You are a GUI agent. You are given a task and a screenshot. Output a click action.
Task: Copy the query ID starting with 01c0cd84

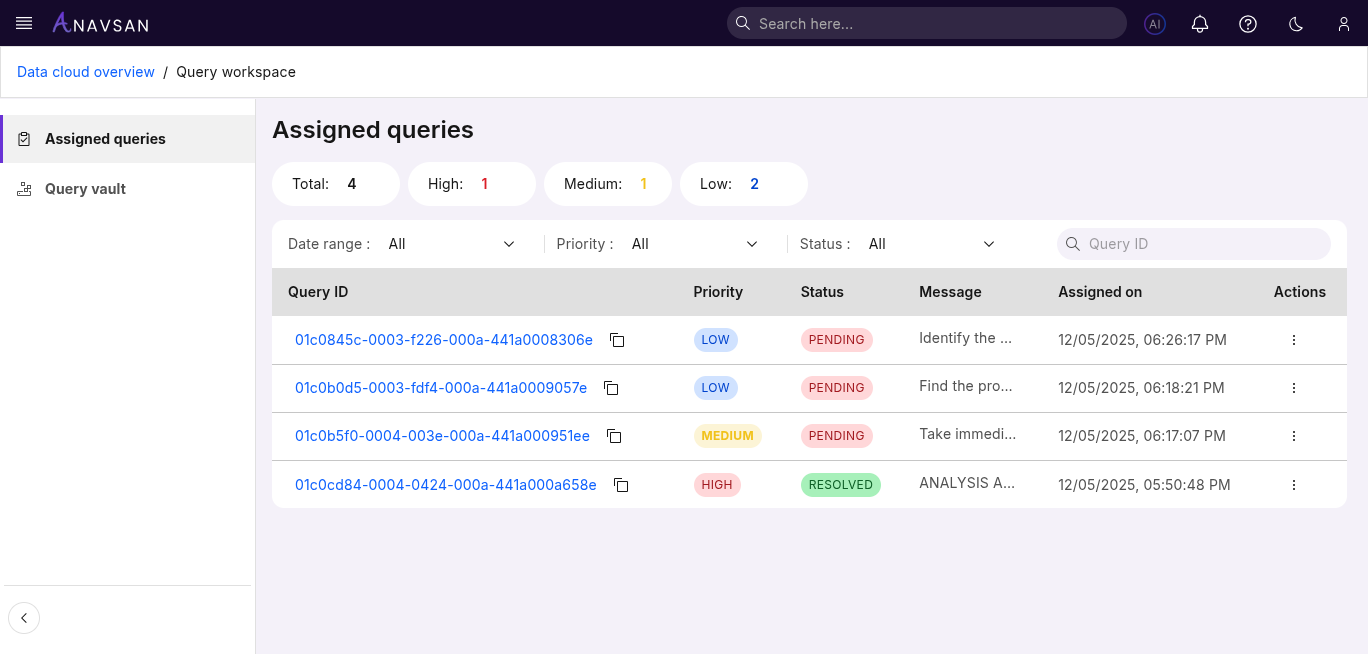621,485
